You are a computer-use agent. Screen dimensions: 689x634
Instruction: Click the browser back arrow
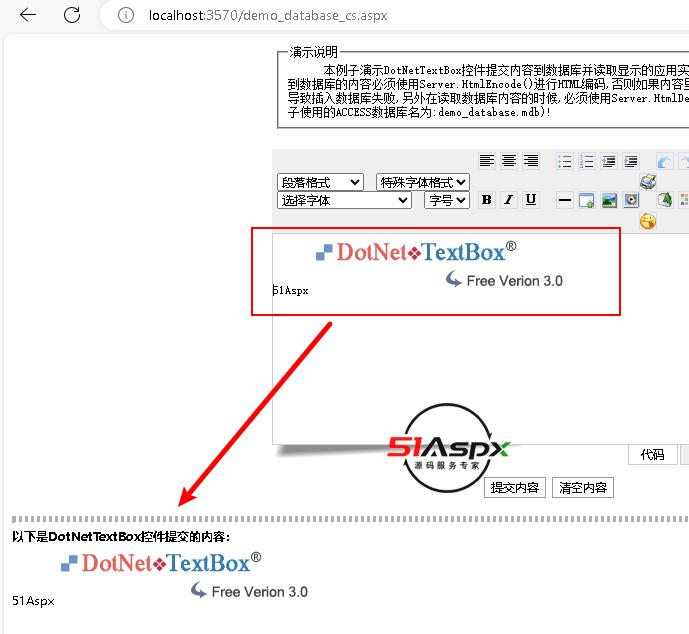(x=28, y=15)
